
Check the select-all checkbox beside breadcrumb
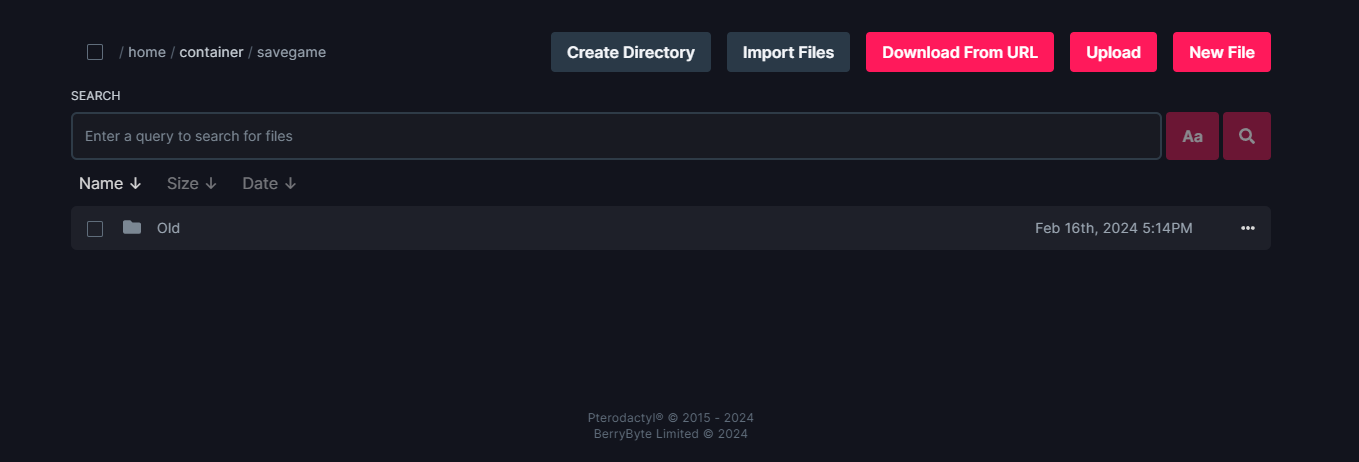95,52
